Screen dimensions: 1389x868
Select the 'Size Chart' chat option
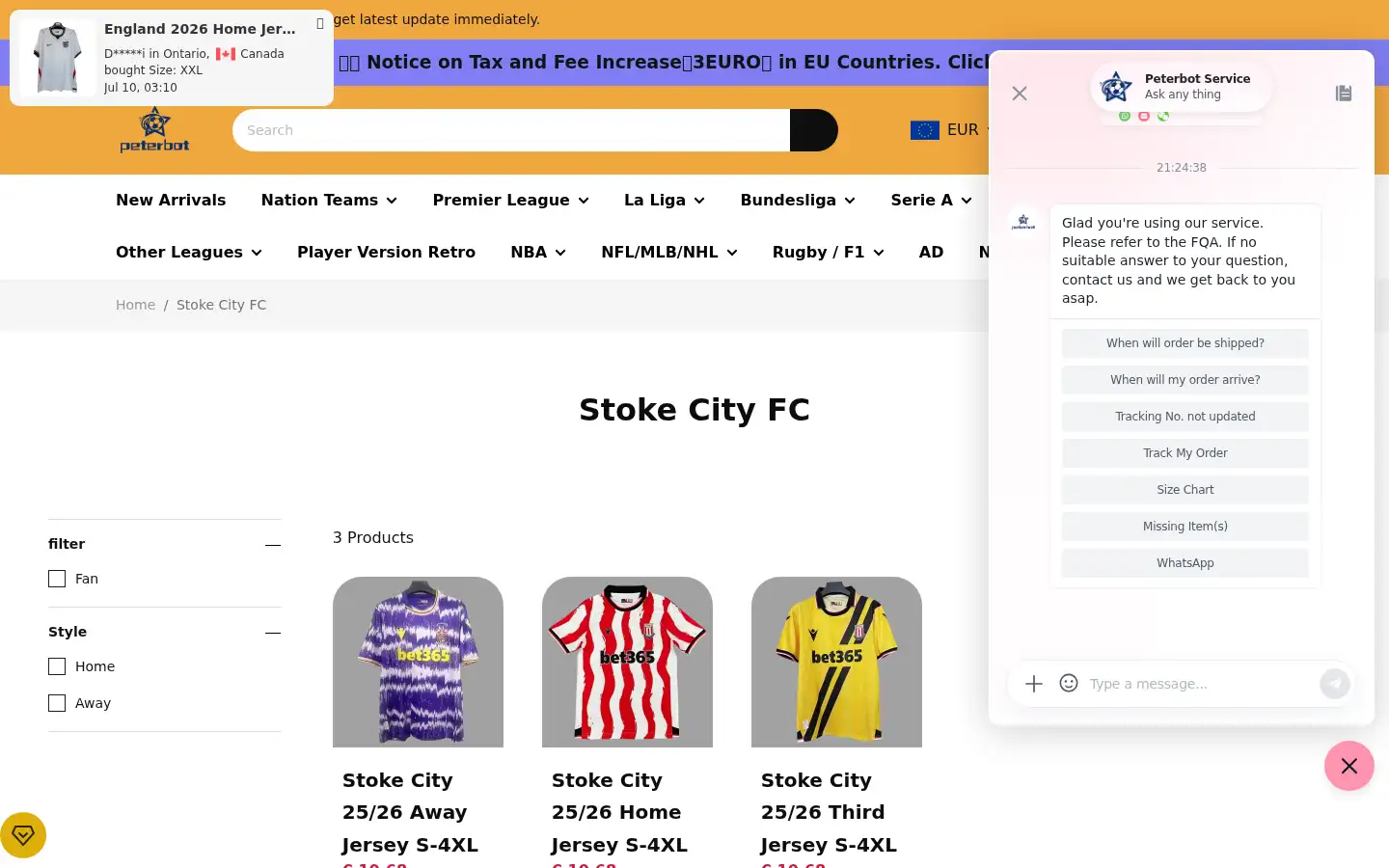(1185, 490)
